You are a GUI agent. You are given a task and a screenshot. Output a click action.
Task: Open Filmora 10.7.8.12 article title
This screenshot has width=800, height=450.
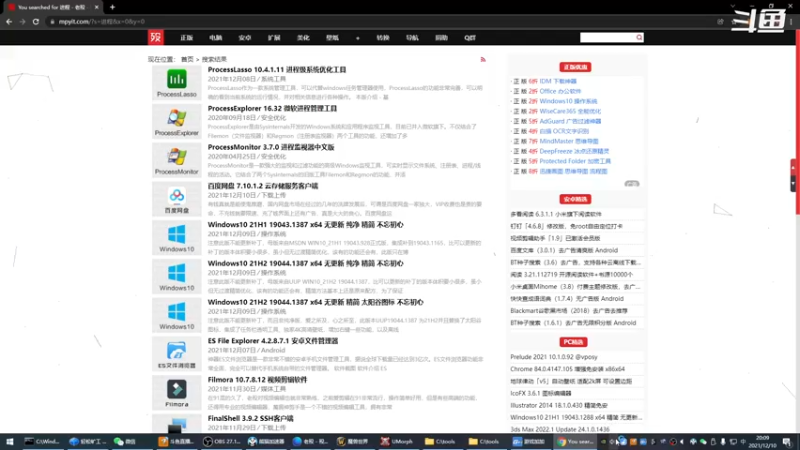coord(258,380)
